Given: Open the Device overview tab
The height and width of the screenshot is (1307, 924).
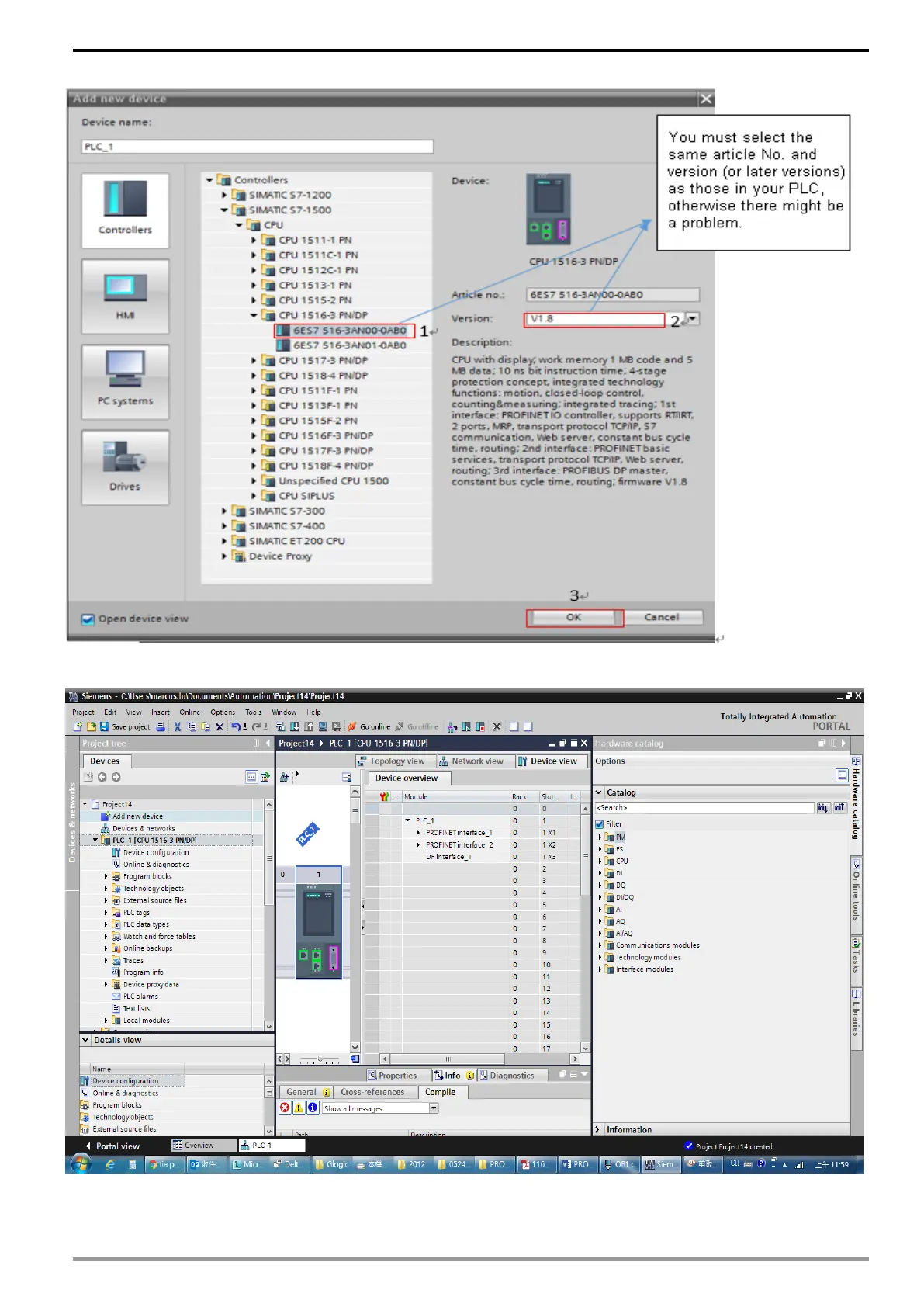Looking at the screenshot, I should [407, 778].
